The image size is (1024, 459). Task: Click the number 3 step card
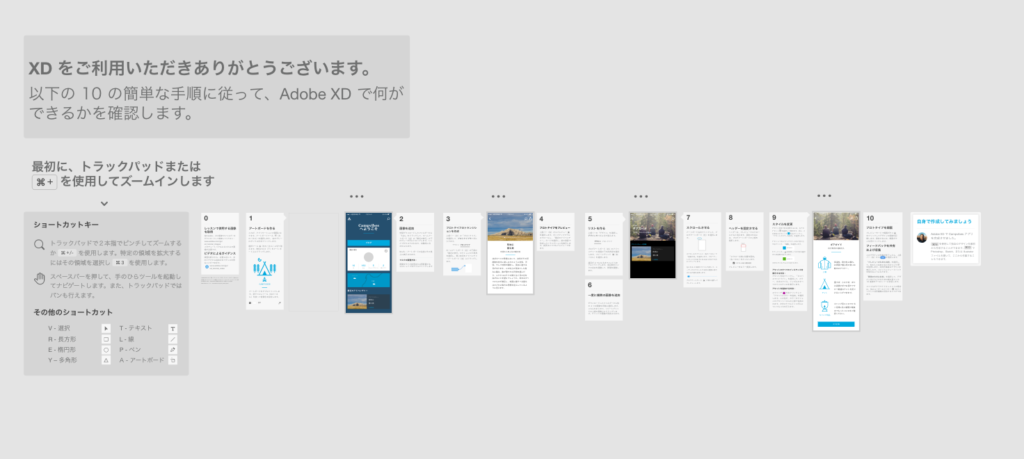click(462, 244)
